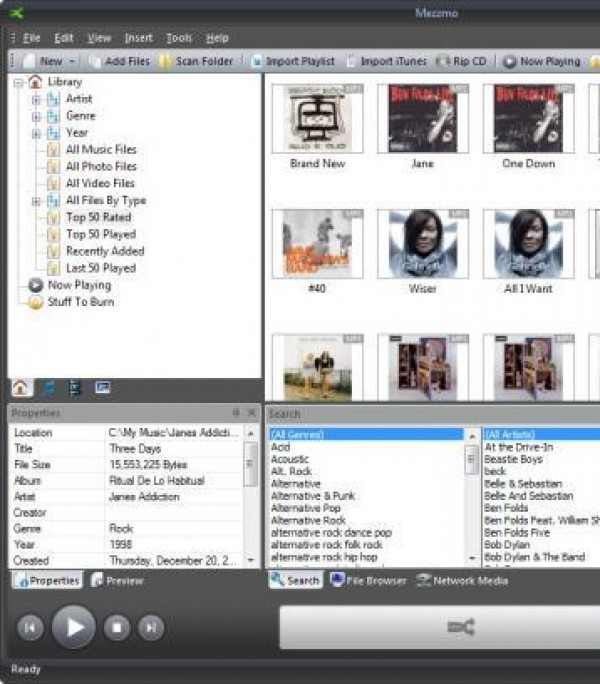Viewport: 600px width, 684px height.
Task: Click Import iTunes toolbar button
Action: pos(387,61)
